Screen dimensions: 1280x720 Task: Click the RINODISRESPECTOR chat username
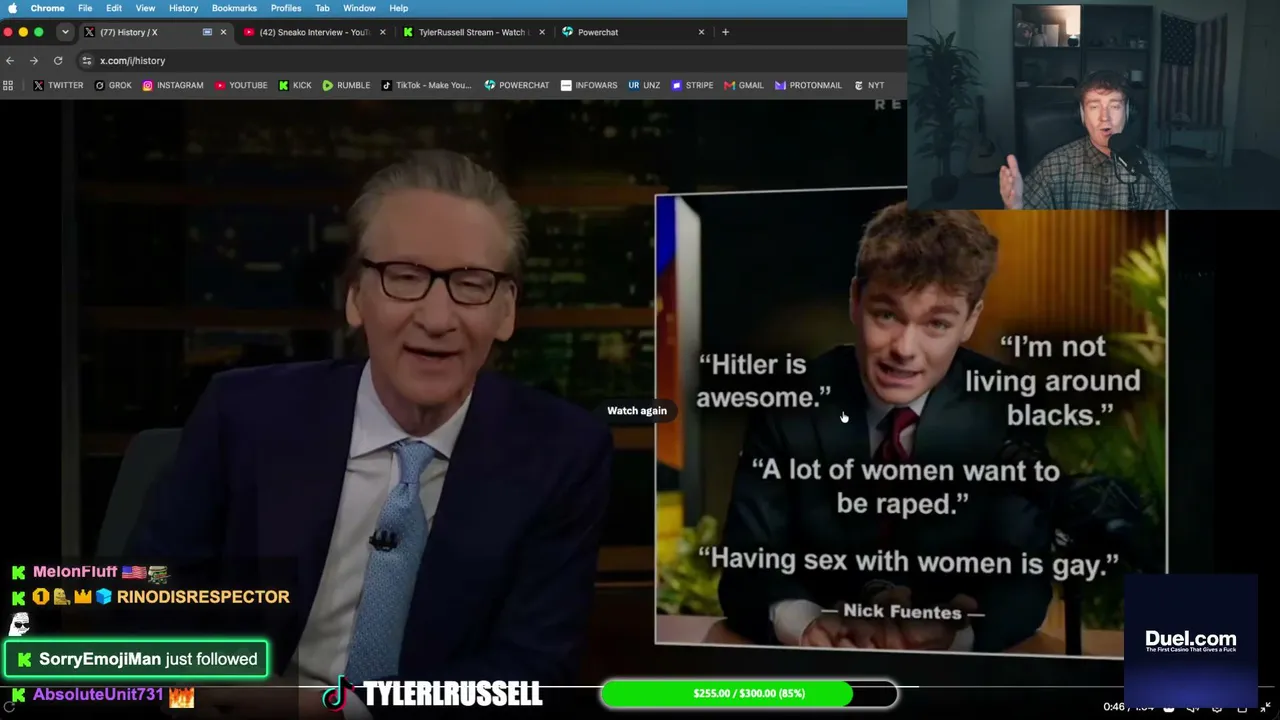coord(203,597)
